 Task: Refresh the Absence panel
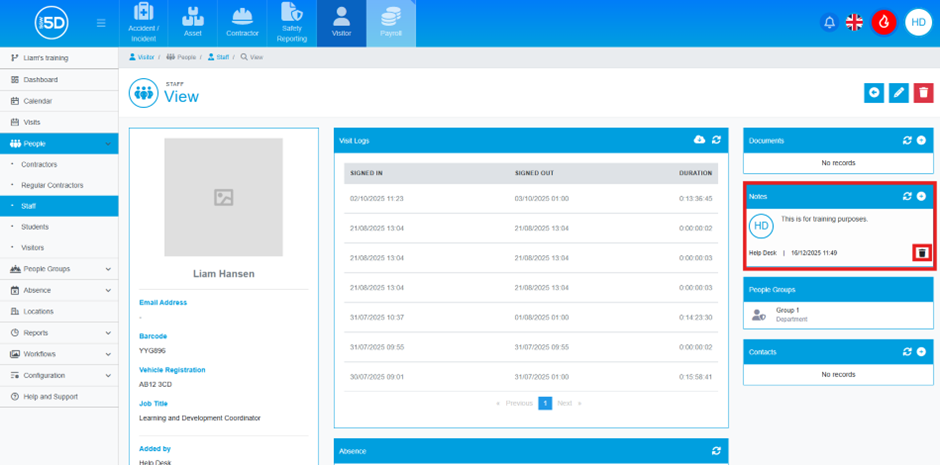tap(716, 451)
